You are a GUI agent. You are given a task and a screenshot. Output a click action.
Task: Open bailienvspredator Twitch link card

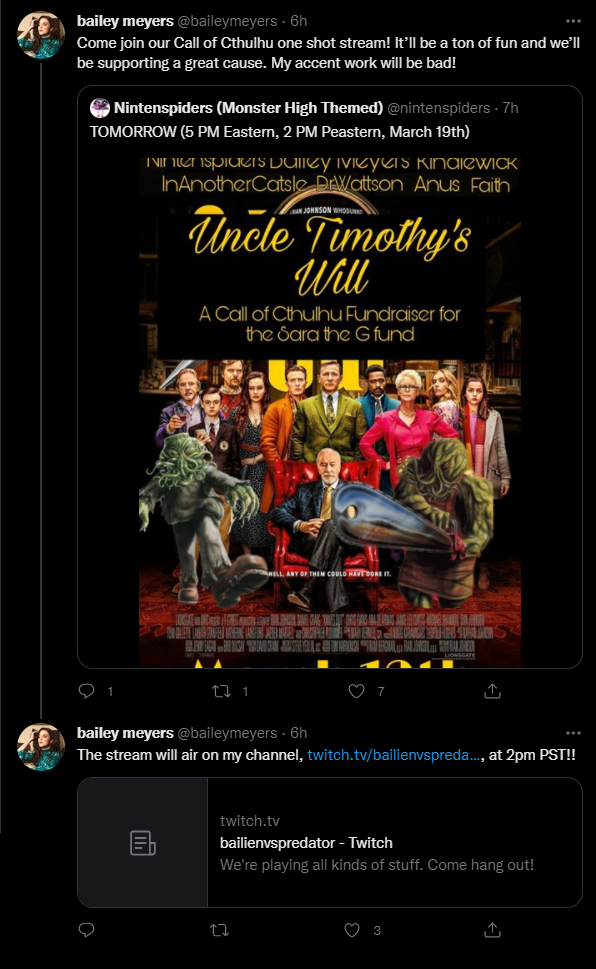[330, 842]
